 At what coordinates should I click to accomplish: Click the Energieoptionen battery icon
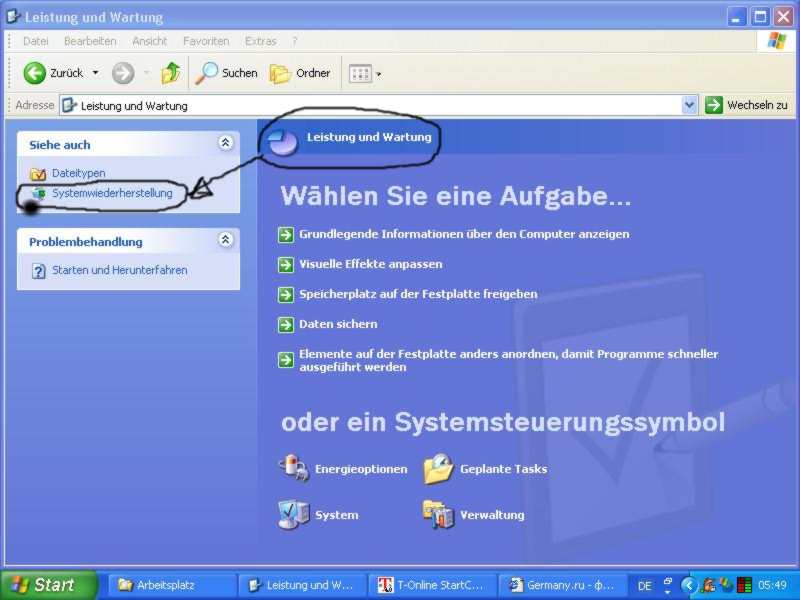pos(293,468)
